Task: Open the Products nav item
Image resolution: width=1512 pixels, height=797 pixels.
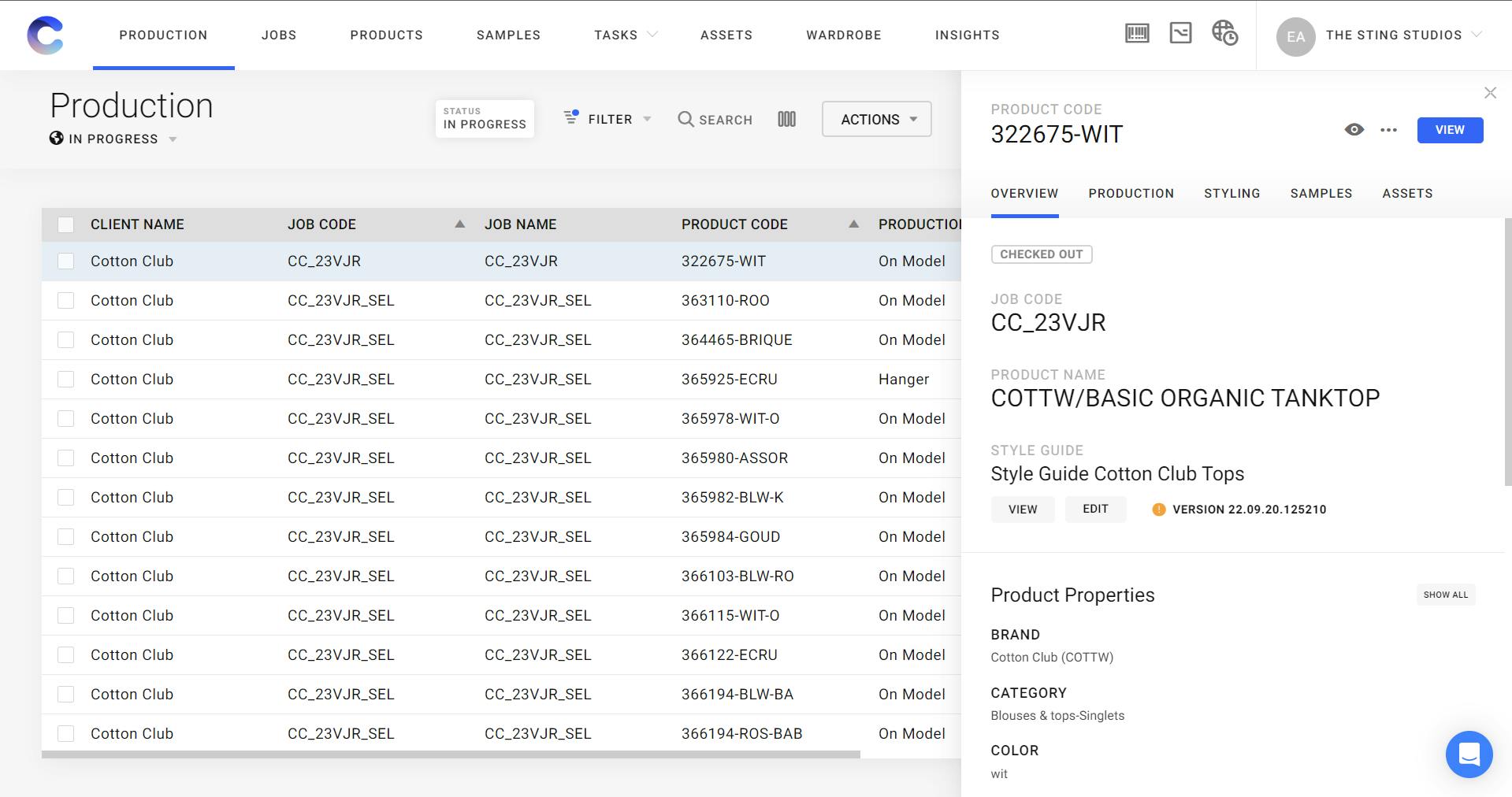Action: tap(386, 35)
